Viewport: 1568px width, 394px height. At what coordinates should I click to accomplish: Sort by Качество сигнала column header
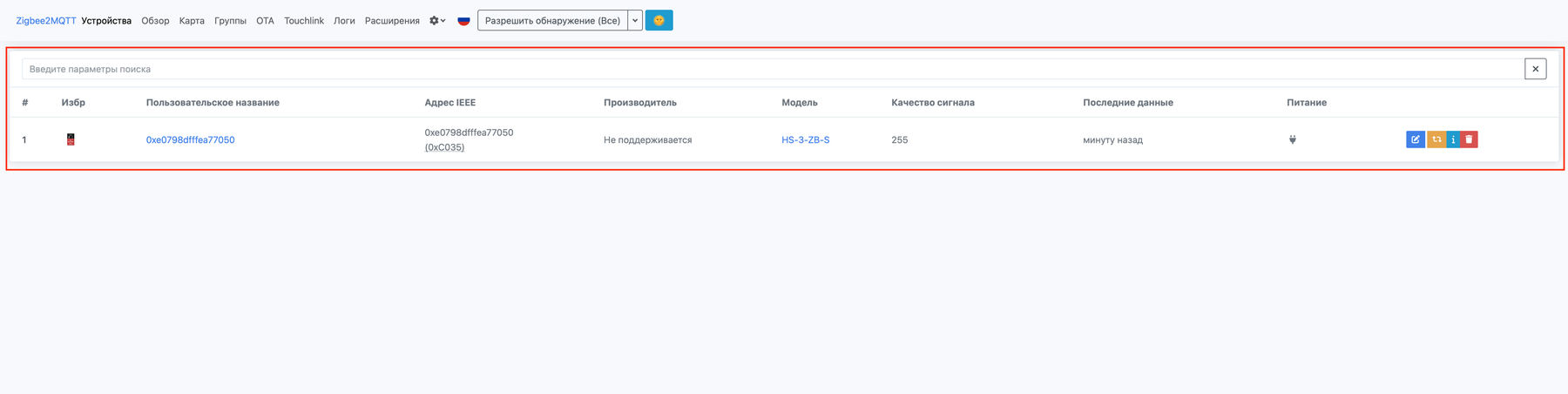point(932,103)
